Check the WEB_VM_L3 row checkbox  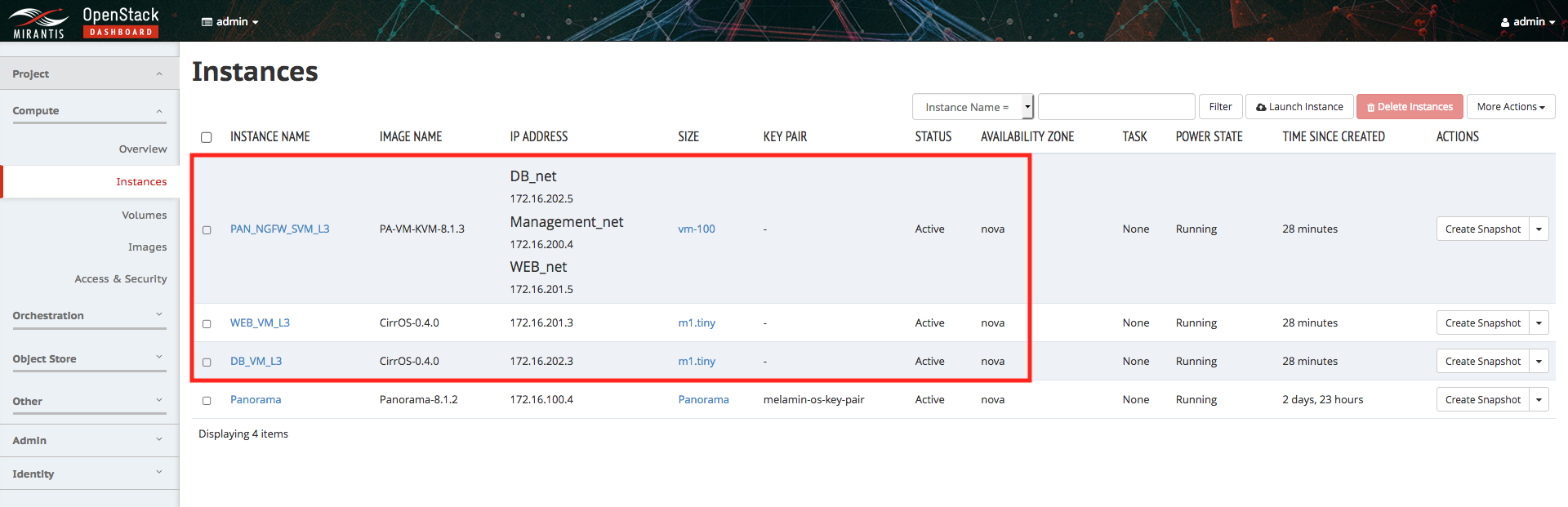[x=207, y=324]
